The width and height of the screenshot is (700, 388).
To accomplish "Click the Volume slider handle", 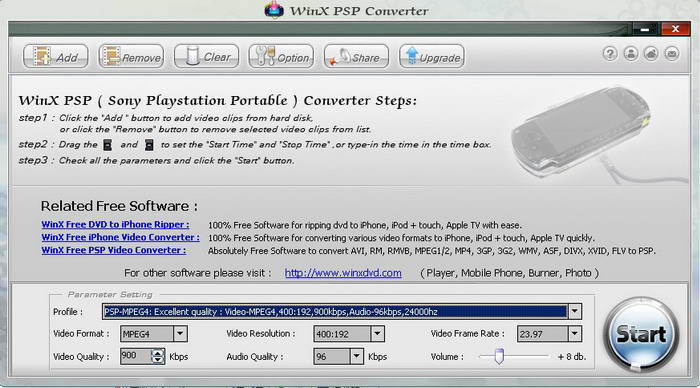I will click(499, 356).
